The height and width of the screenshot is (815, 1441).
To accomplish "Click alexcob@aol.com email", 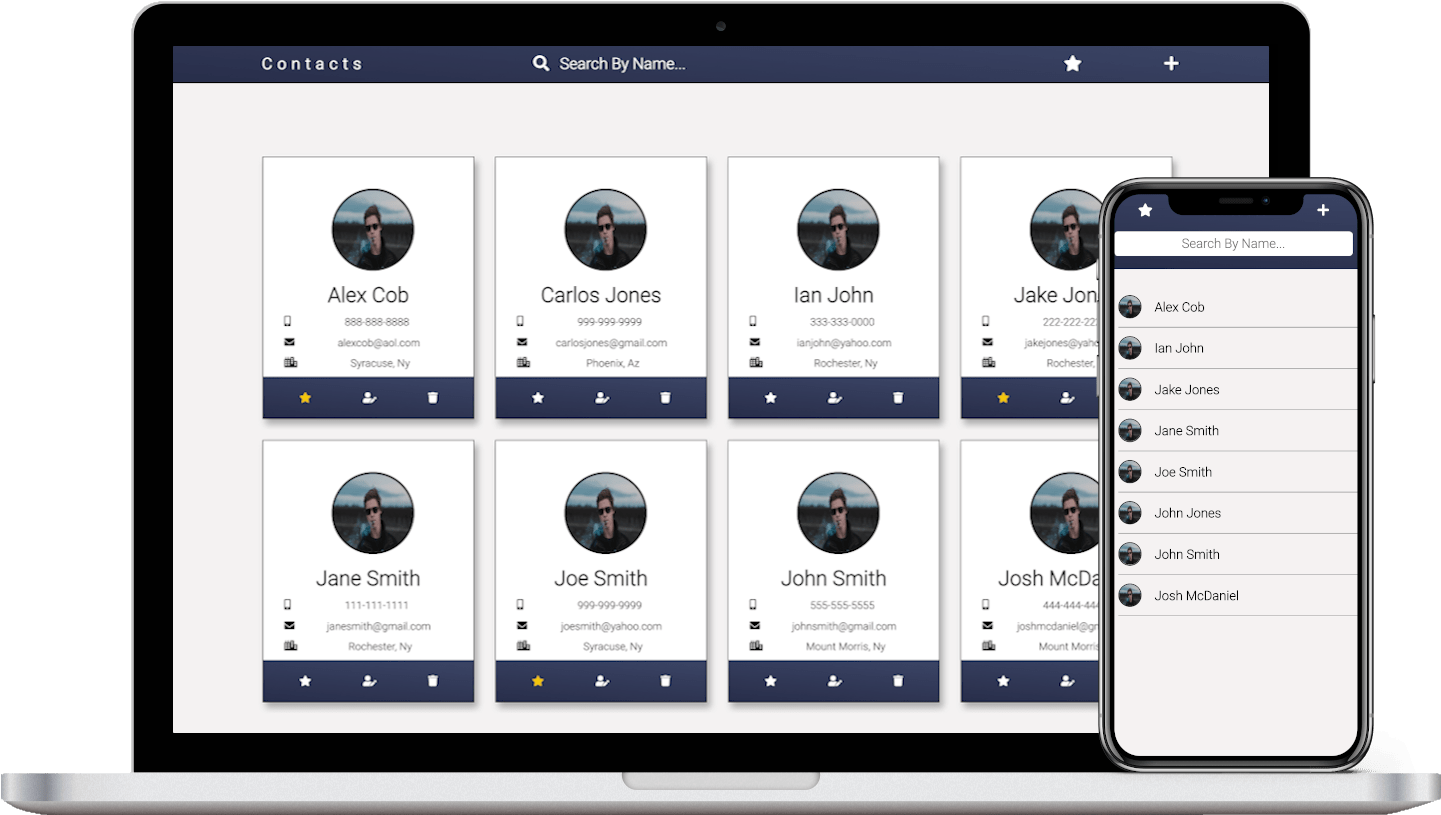I will tap(378, 343).
